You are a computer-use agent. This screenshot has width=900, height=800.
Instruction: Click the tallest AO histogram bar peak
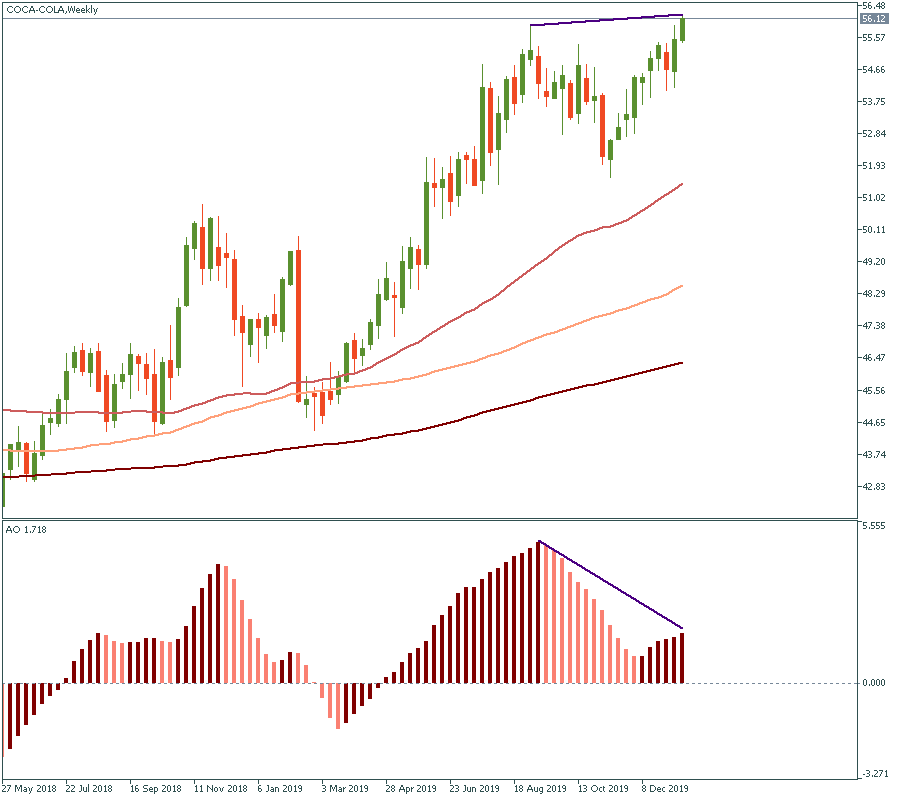(539, 546)
